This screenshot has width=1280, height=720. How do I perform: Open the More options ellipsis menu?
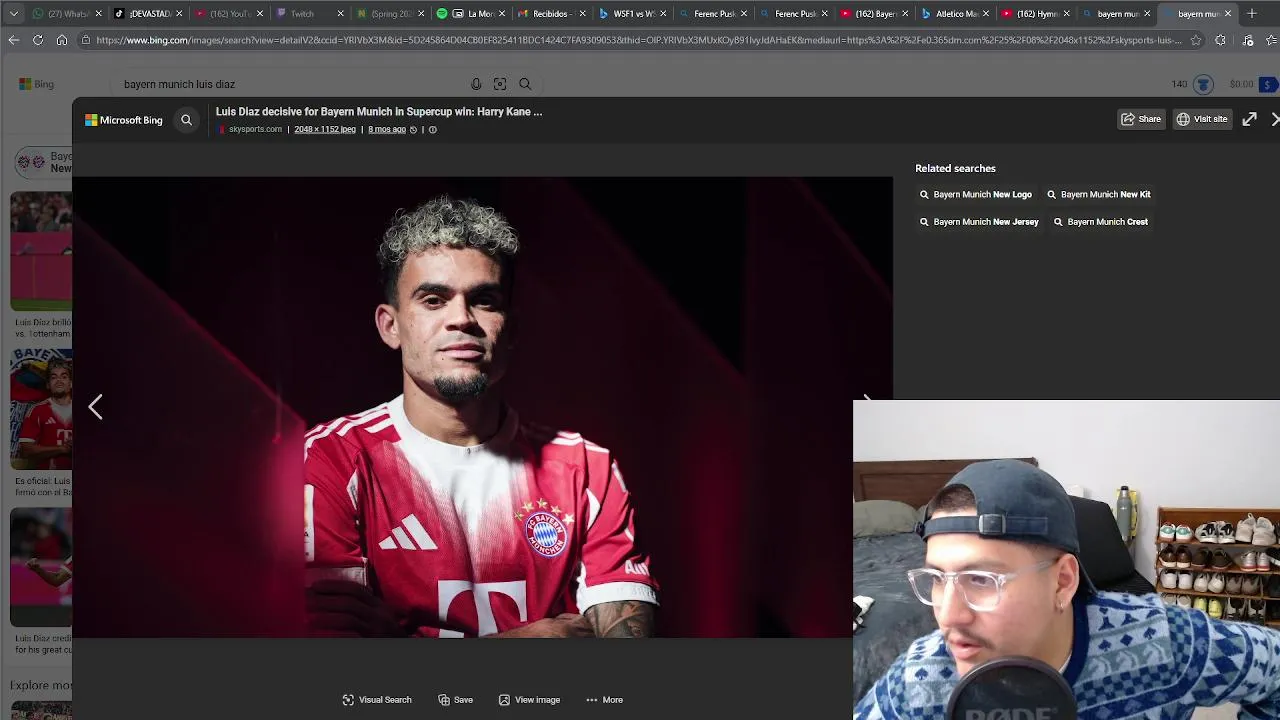point(604,700)
